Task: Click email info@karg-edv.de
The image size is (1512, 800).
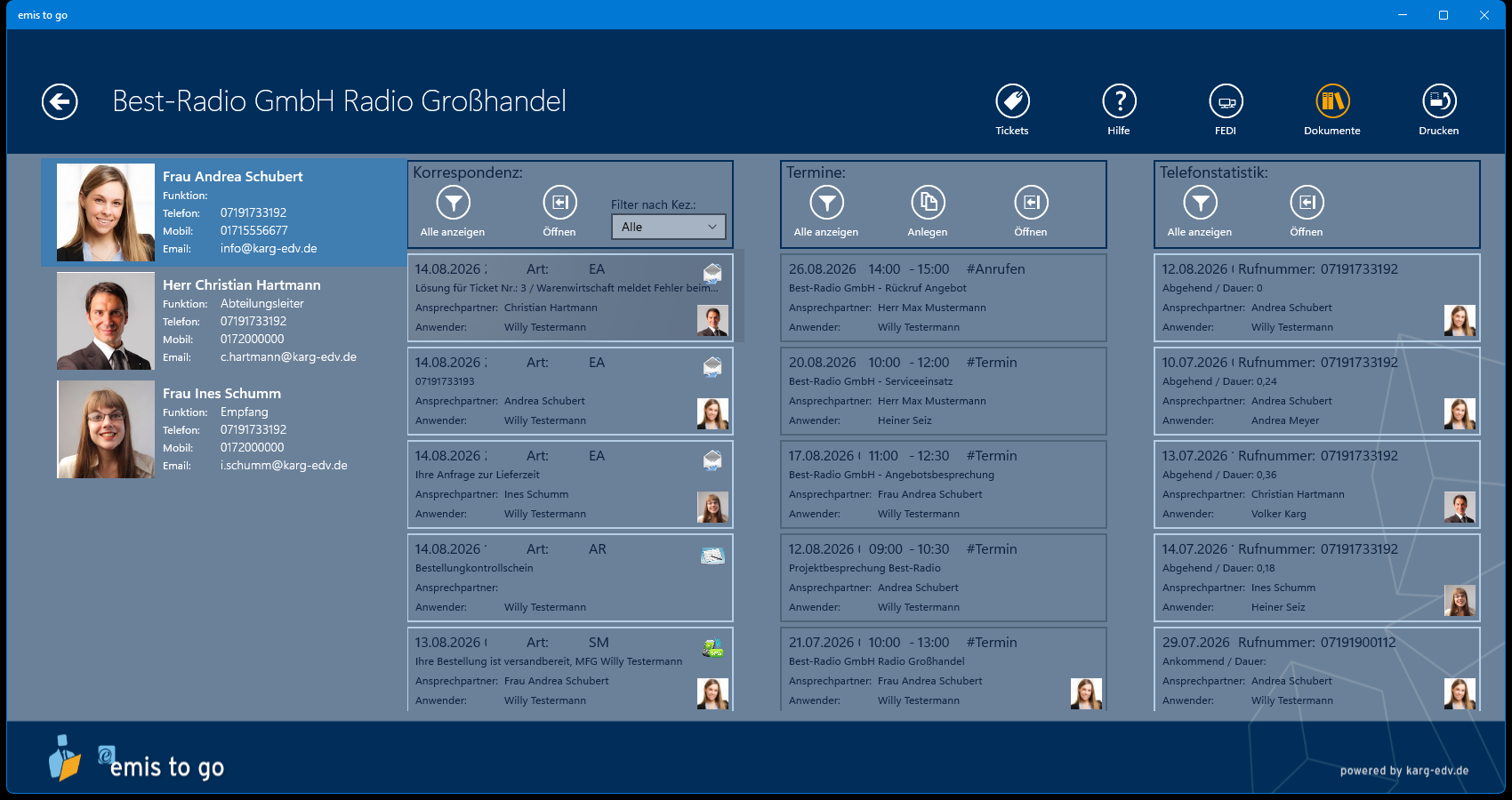Action: click(269, 249)
